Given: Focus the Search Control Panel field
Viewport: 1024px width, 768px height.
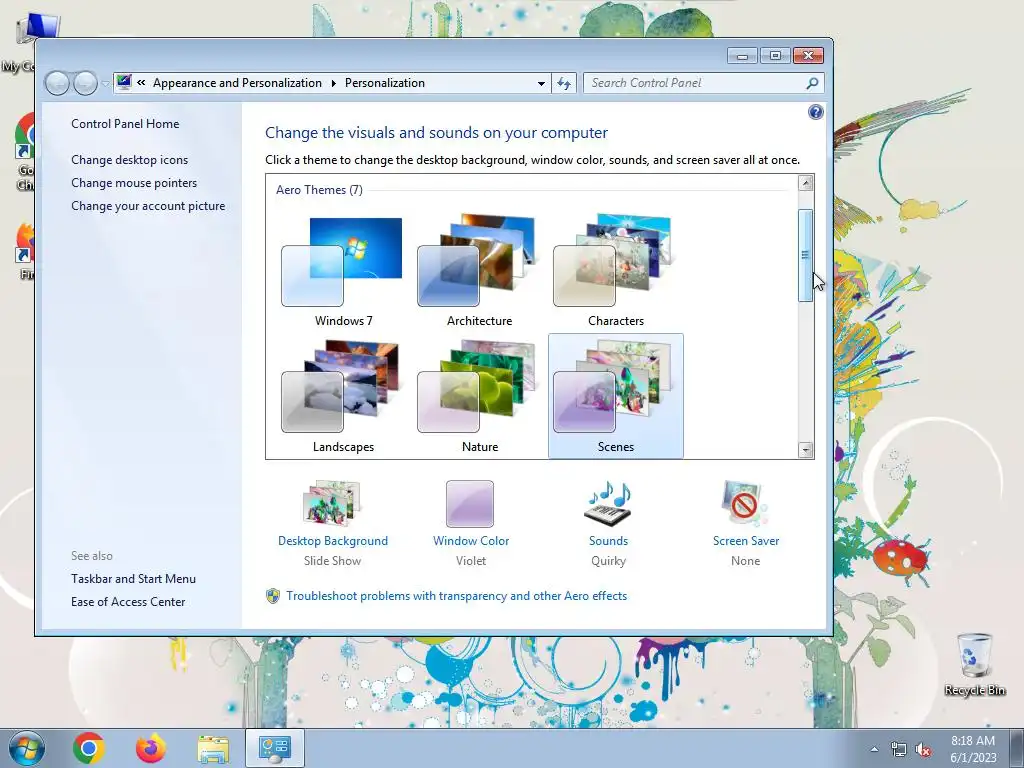Looking at the screenshot, I should coord(703,83).
